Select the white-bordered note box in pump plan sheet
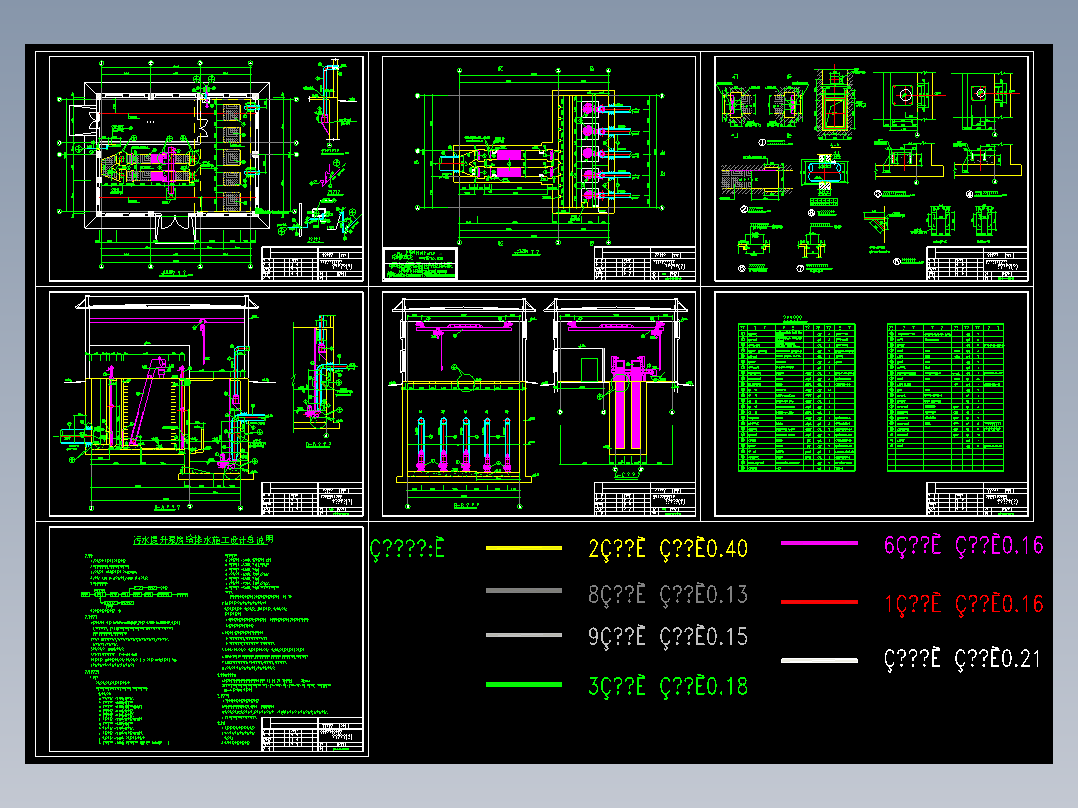 419,263
